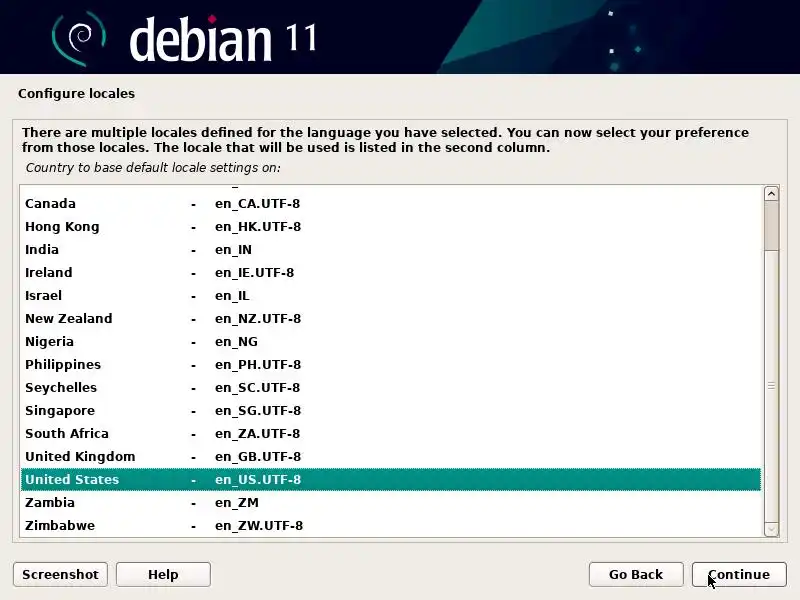Pick Seychelles en_SC.UTF-8 locale
This screenshot has width=800, height=600.
click(391, 387)
